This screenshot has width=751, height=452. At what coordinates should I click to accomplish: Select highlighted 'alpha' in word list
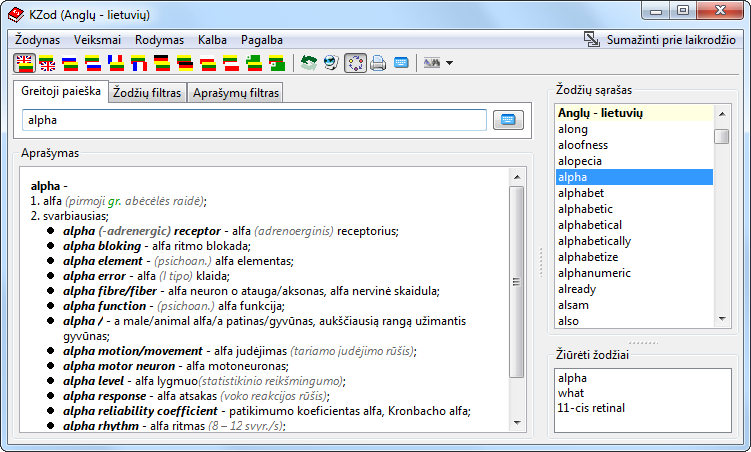point(634,177)
